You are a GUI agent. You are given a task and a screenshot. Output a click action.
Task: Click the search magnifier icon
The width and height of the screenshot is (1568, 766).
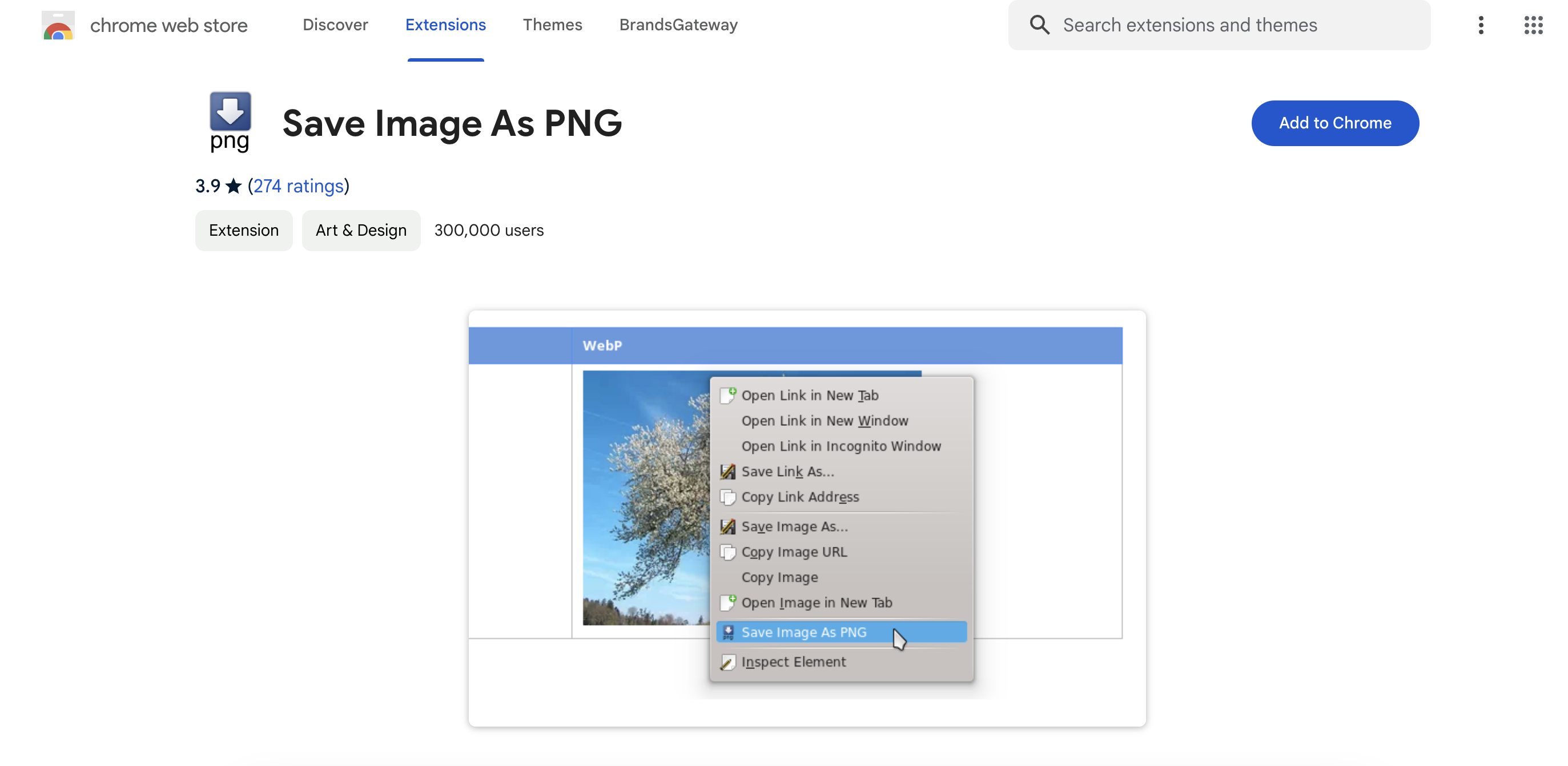pyautogui.click(x=1039, y=25)
